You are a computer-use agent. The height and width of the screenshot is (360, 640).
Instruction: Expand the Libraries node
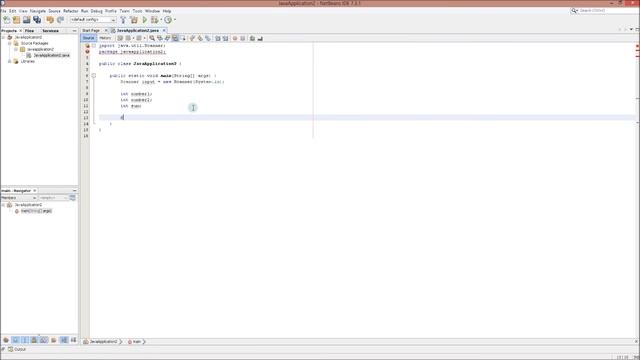10,61
